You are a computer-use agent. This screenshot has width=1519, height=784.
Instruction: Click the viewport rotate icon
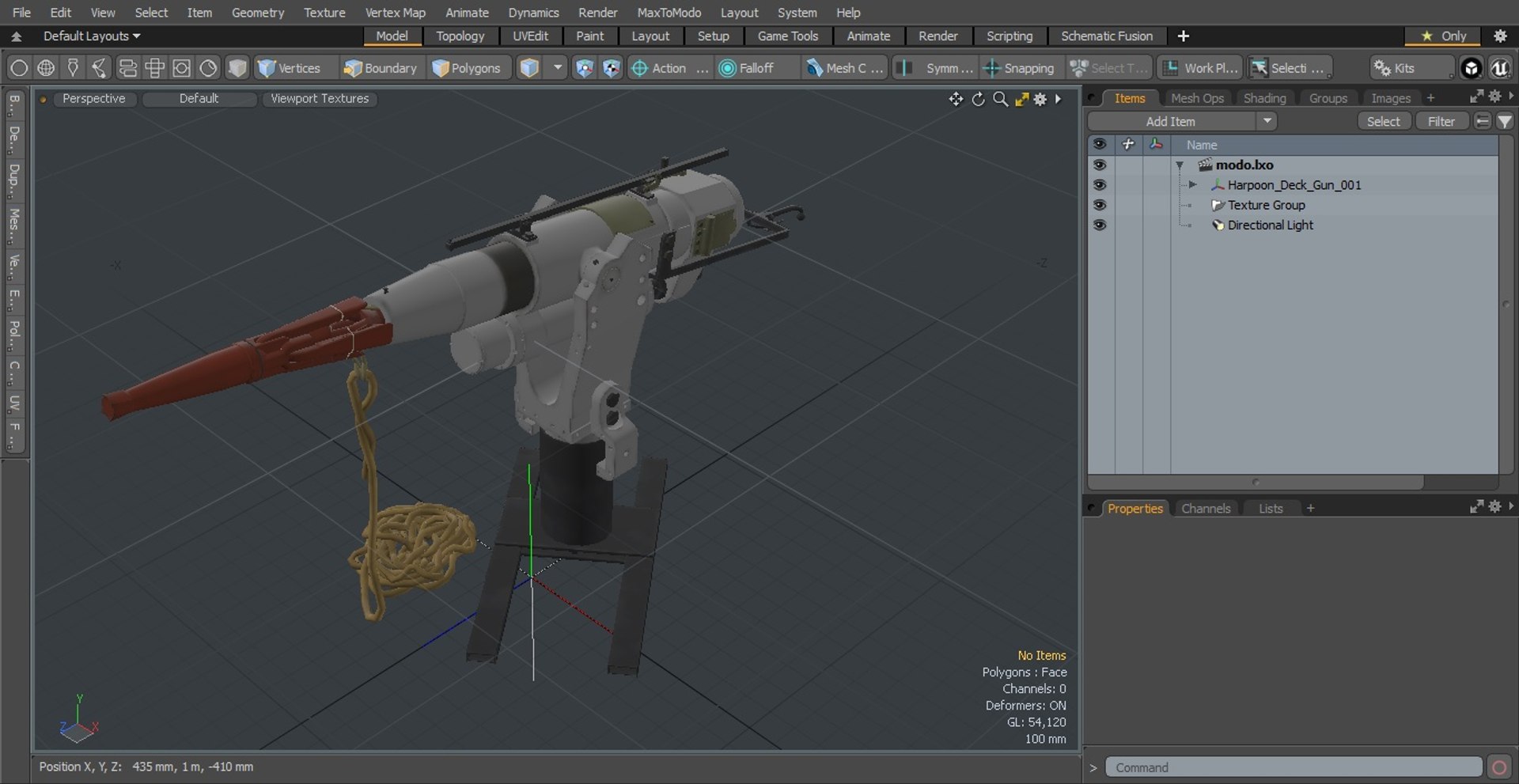click(x=979, y=99)
